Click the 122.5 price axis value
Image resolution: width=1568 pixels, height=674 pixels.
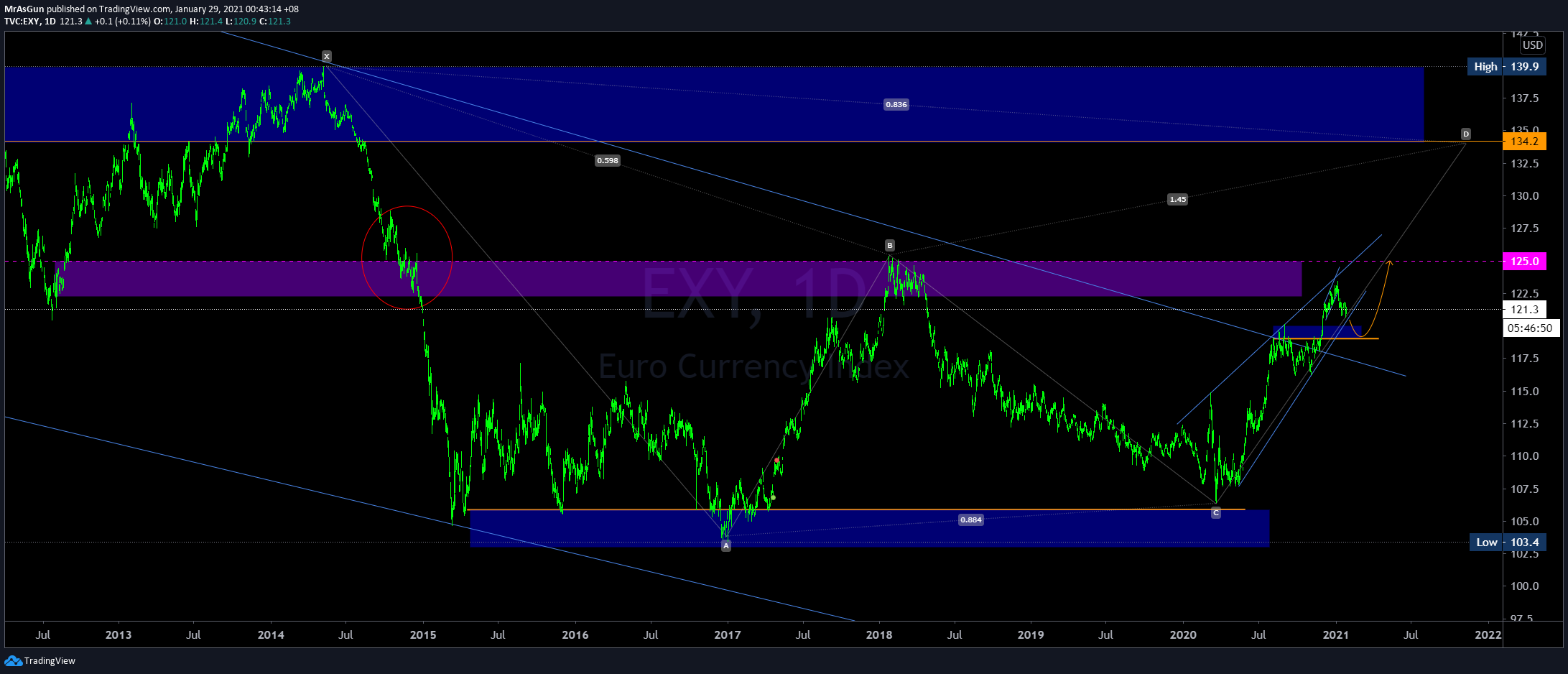pos(1525,294)
